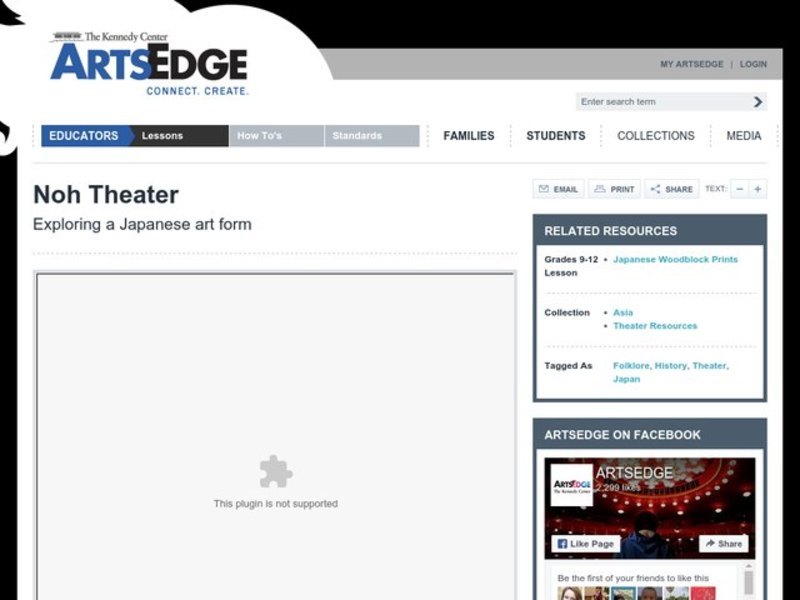Screen dimensions: 800x600
Task: Open the Students menu
Action: (x=555, y=136)
